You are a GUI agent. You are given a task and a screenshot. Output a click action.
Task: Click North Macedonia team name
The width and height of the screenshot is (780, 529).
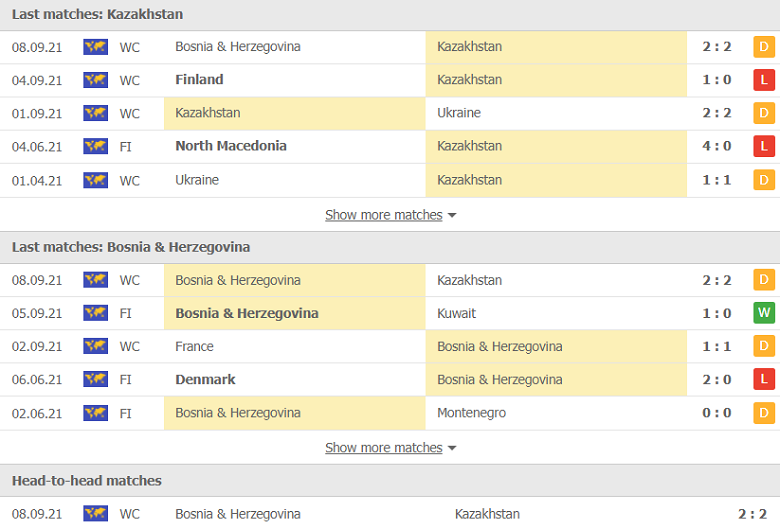[x=231, y=146]
